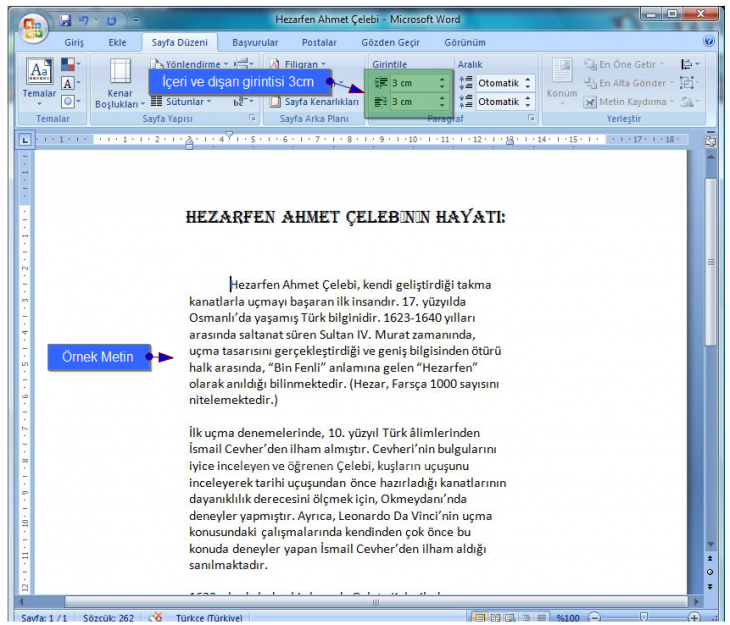730x625 pixels.
Task: Click Türkçe (Türkiye) language indicator
Action: pyautogui.click(x=209, y=618)
